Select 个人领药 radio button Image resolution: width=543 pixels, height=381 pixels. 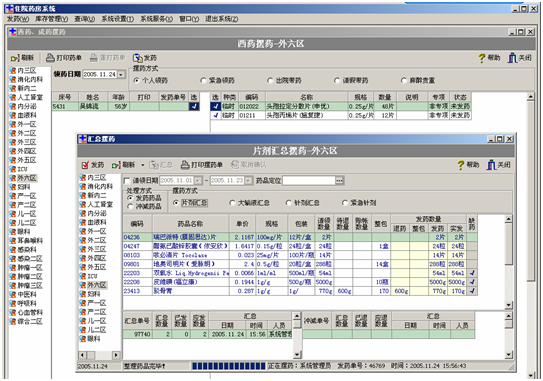coord(136,80)
